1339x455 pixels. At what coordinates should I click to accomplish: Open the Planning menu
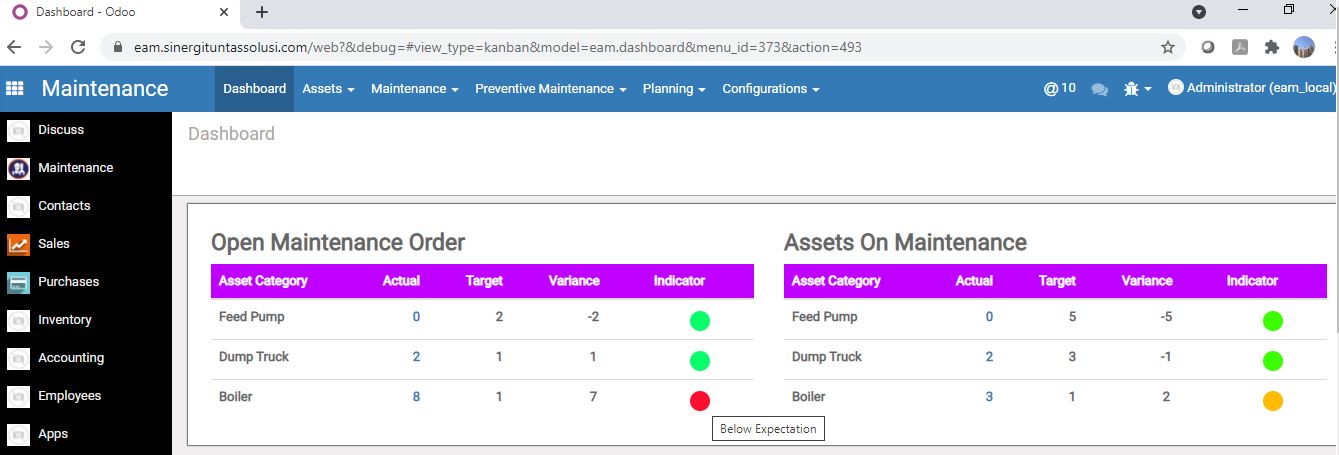pyautogui.click(x=674, y=89)
